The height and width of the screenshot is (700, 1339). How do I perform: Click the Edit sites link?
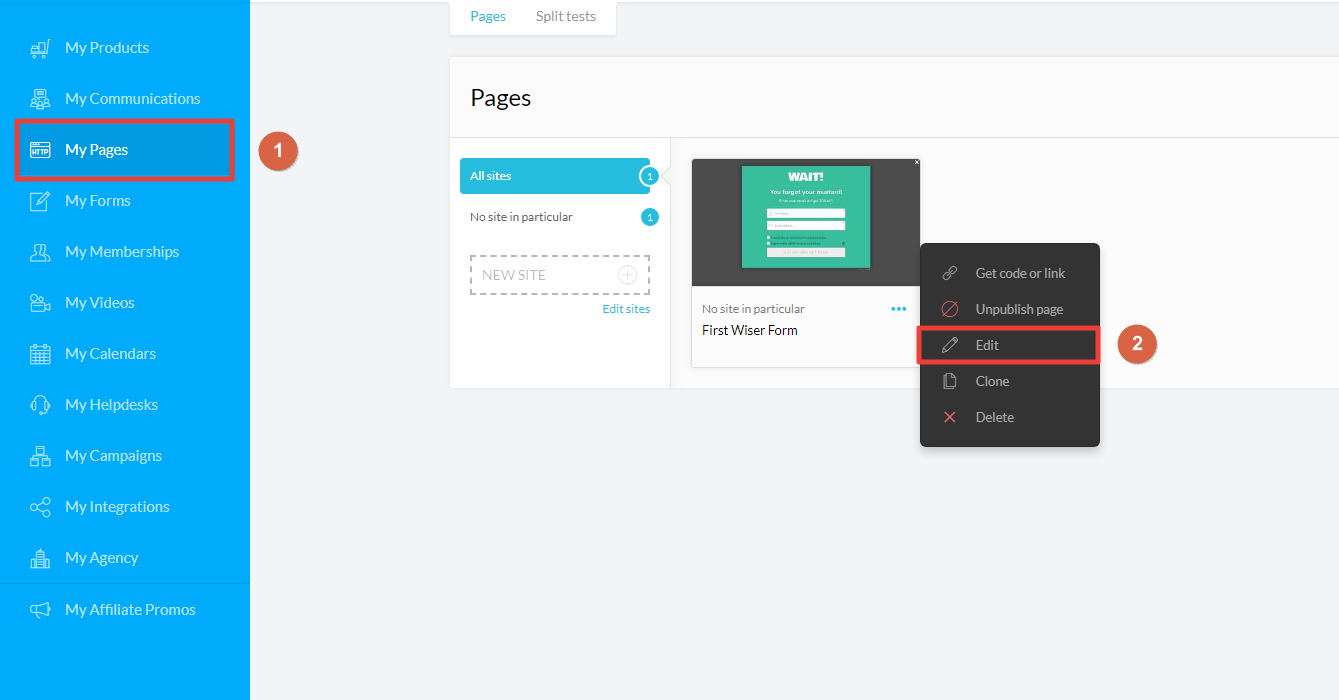tap(626, 309)
